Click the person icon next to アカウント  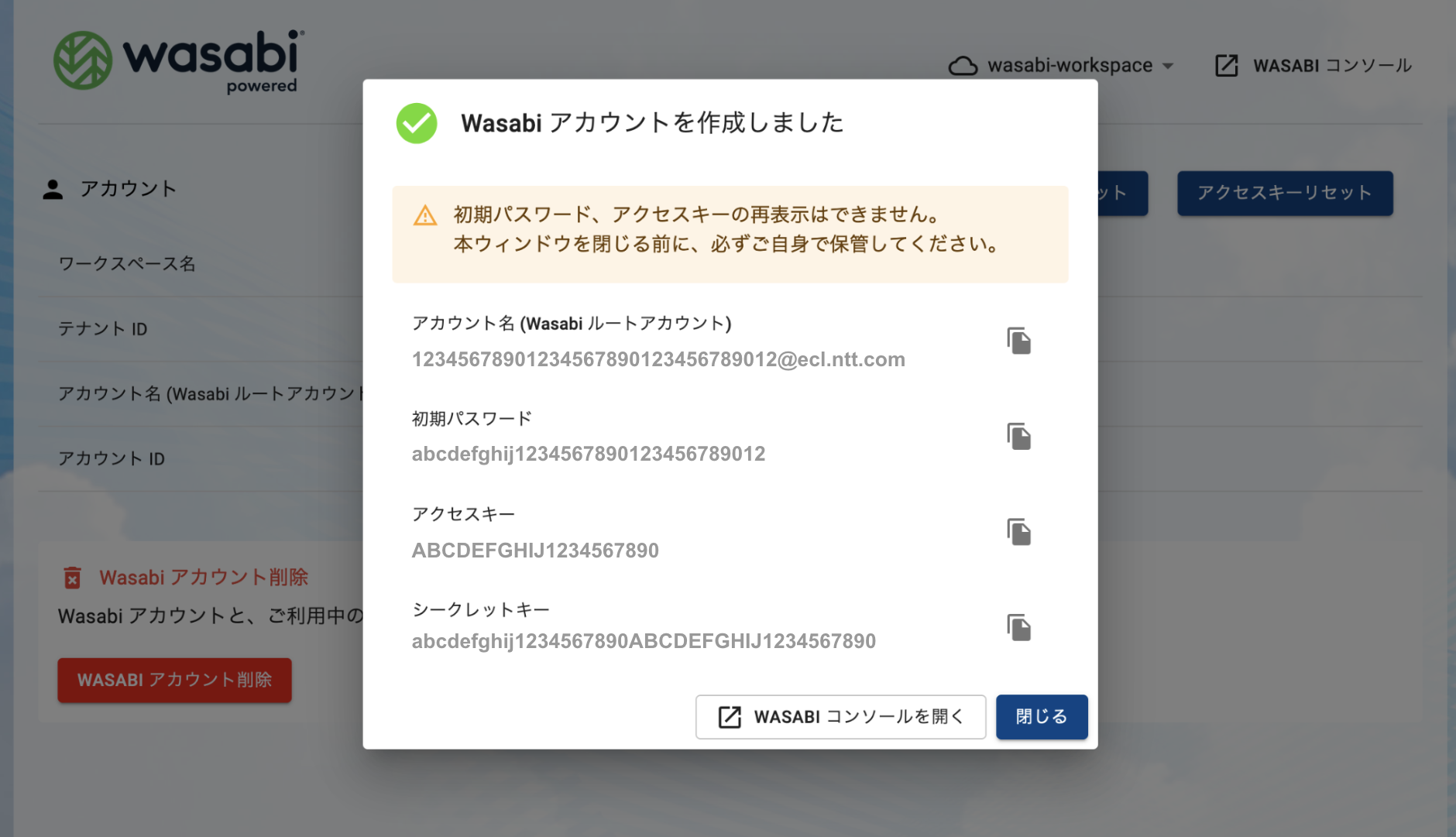coord(53,189)
